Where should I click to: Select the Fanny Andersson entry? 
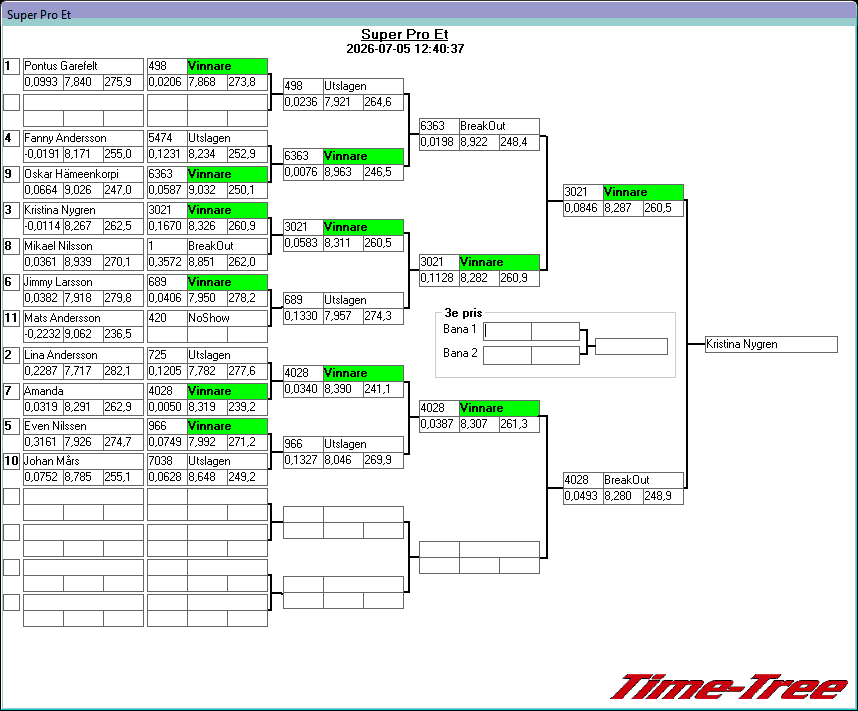point(83,138)
